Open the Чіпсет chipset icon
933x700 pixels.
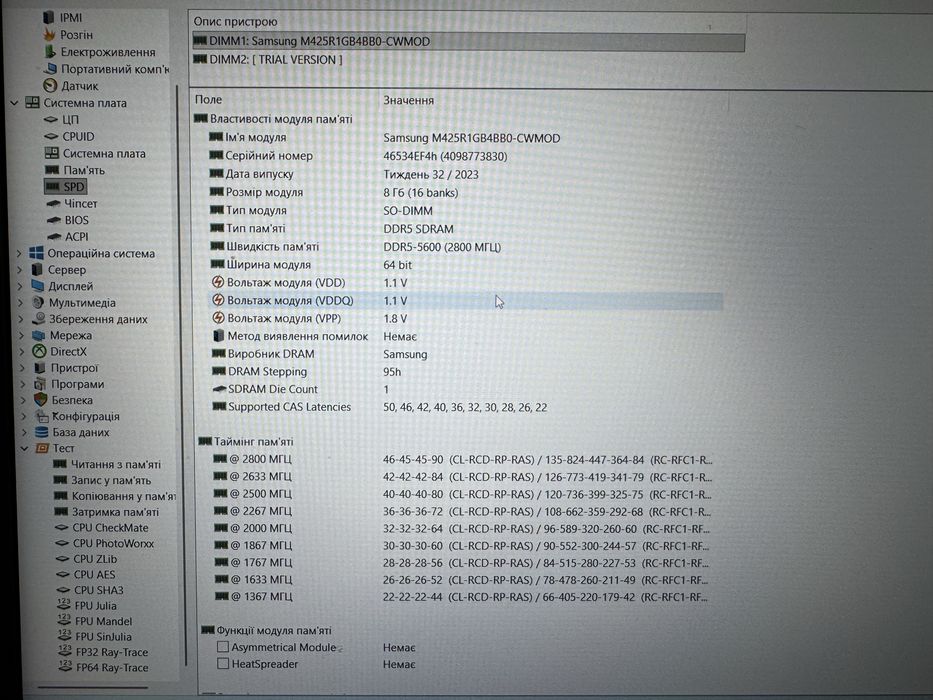[54, 203]
